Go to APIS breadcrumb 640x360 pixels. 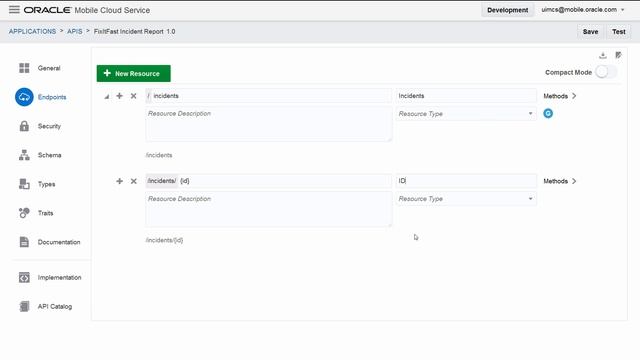tap(75, 31)
